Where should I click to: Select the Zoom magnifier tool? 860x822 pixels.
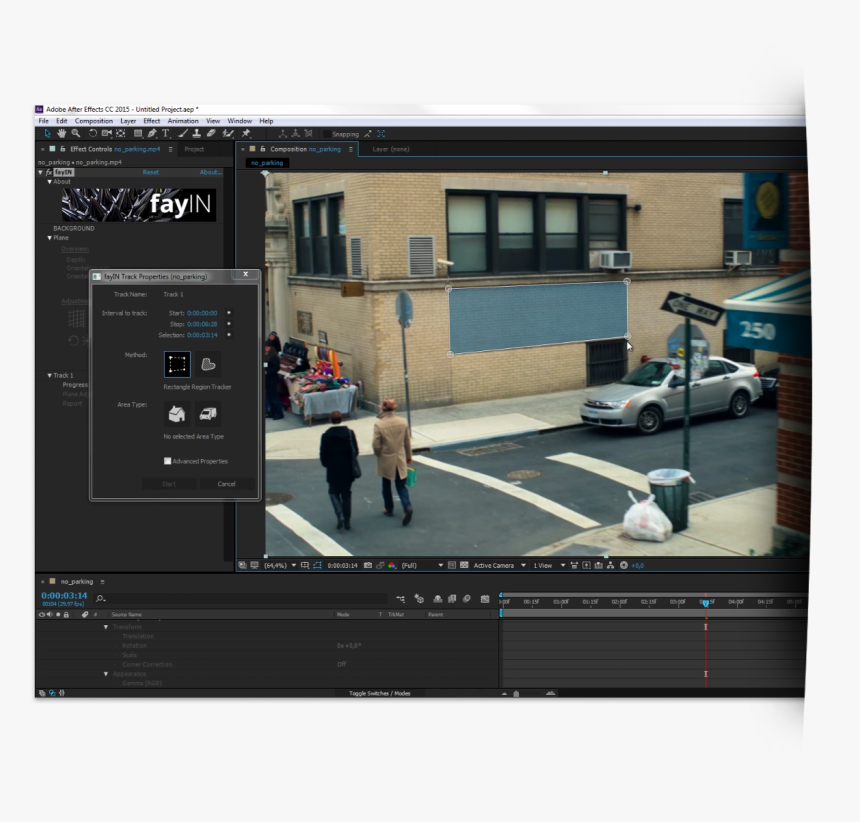point(76,133)
